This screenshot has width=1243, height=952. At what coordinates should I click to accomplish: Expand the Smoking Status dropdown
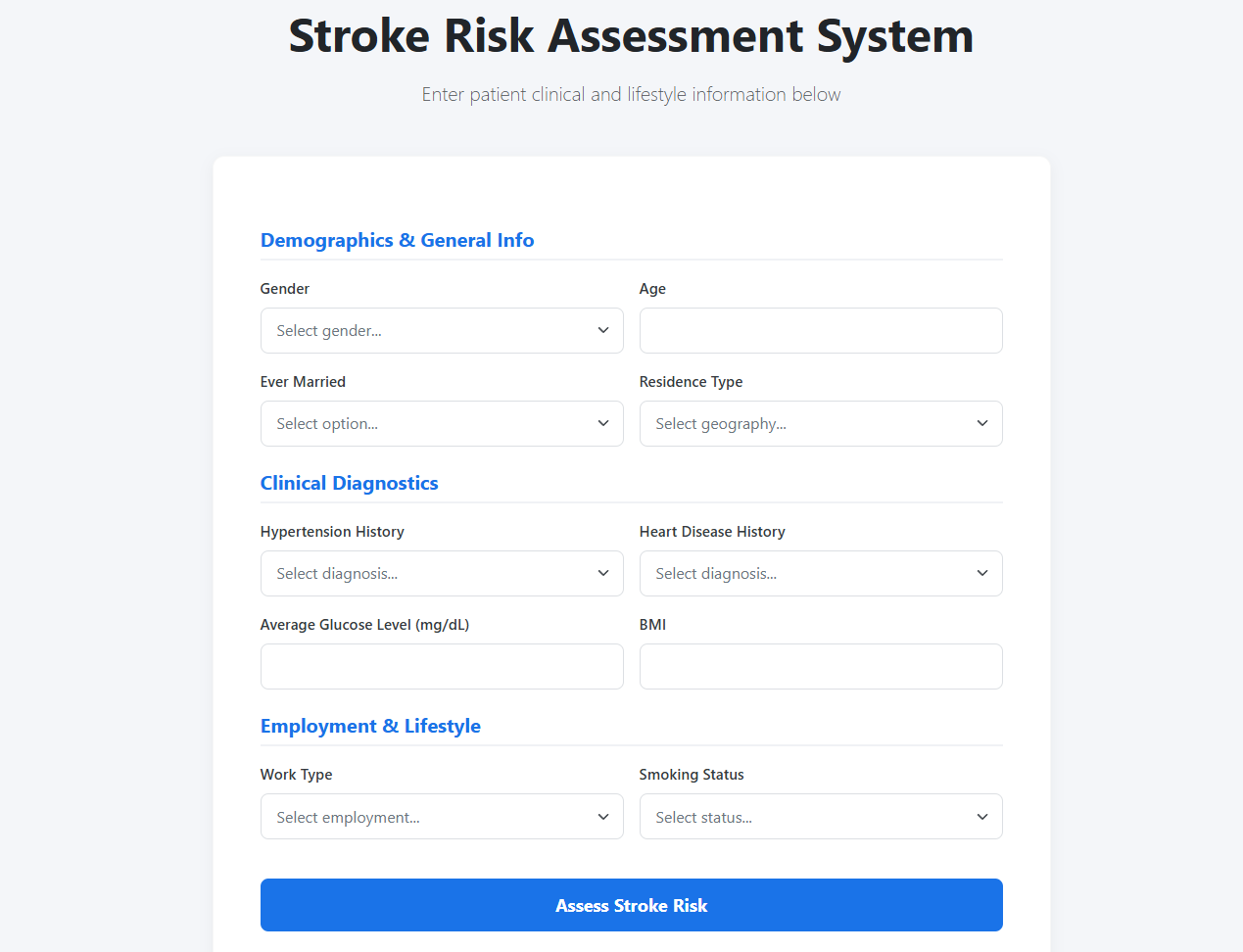(821, 817)
